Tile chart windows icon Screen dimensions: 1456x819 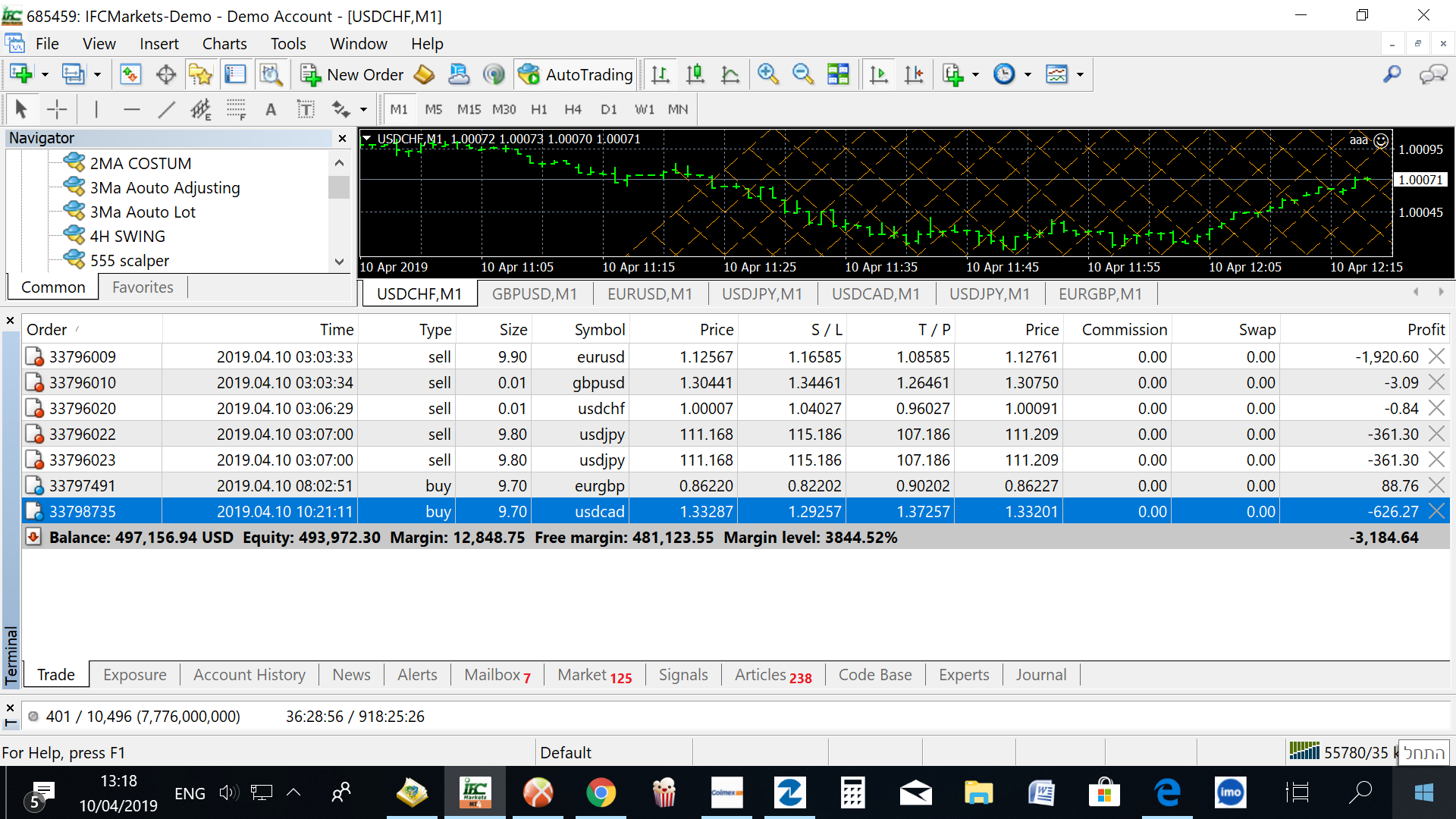coord(838,74)
